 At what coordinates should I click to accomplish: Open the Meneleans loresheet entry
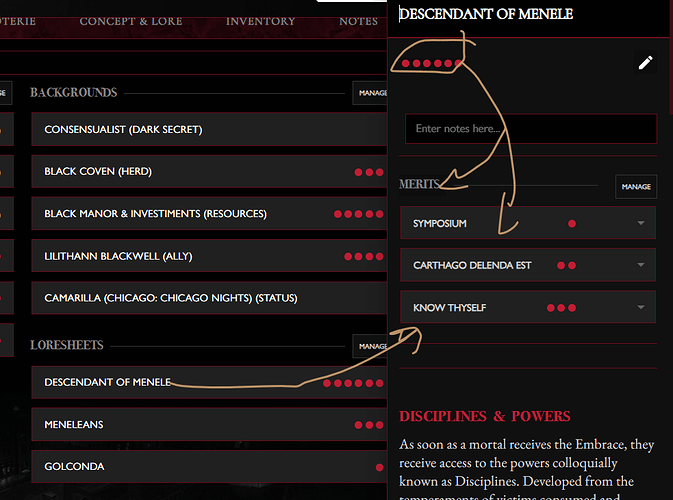(x=209, y=424)
